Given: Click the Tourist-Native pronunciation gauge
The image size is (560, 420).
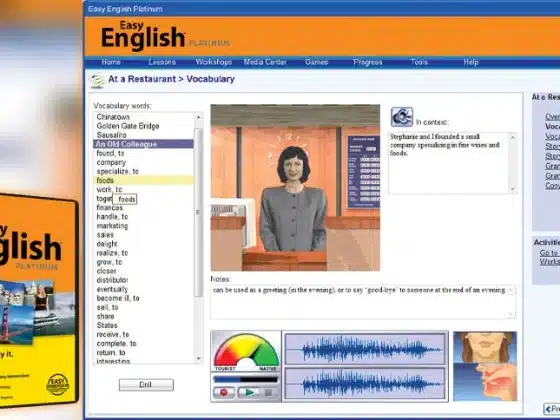Looking at the screenshot, I should pos(246,351).
